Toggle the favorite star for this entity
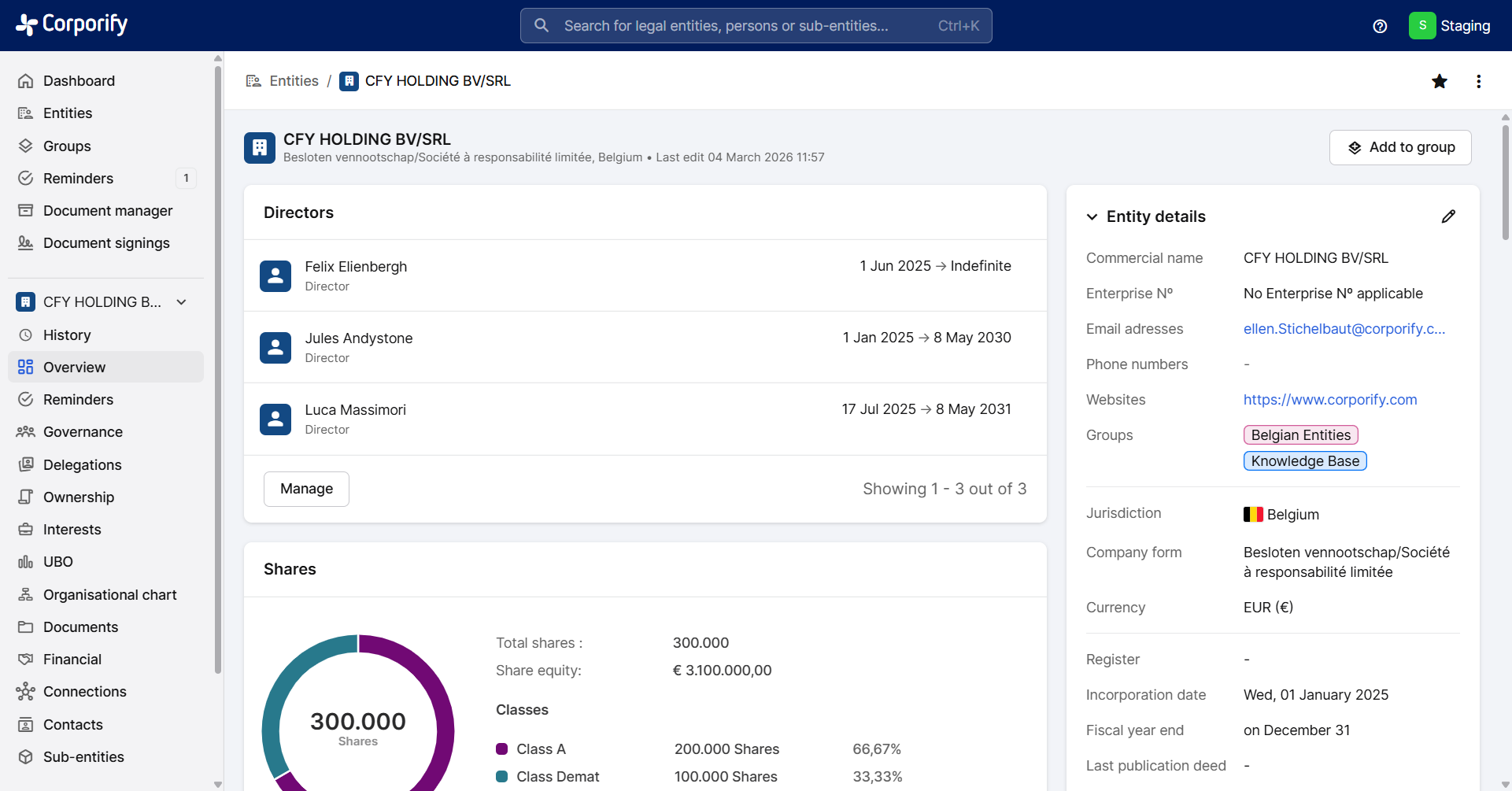Viewport: 1512px width, 791px height. pyautogui.click(x=1440, y=81)
